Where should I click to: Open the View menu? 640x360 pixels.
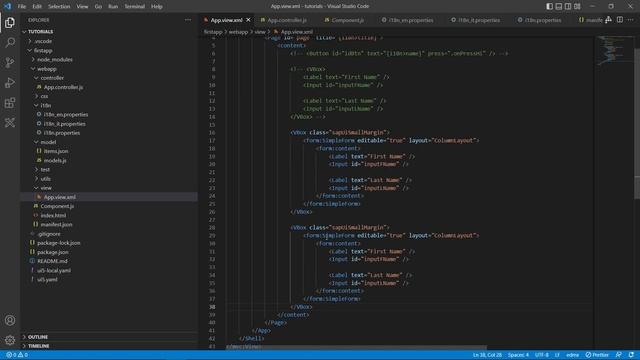point(82,7)
